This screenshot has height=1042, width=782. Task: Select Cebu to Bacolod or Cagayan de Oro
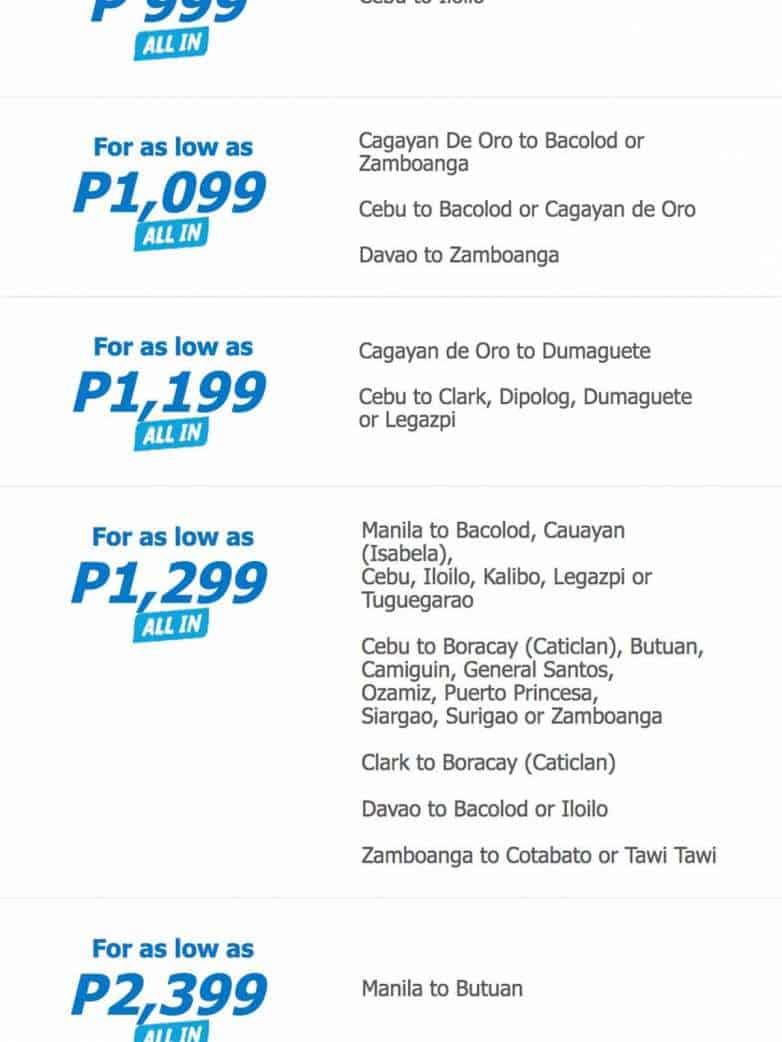pos(527,209)
